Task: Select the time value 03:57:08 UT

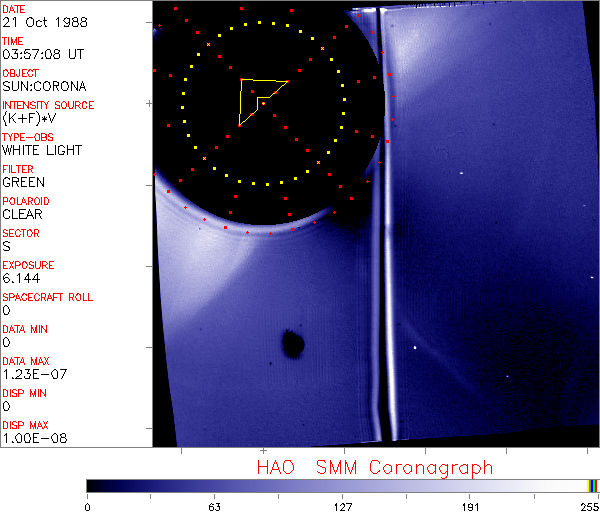Action: coord(42,54)
